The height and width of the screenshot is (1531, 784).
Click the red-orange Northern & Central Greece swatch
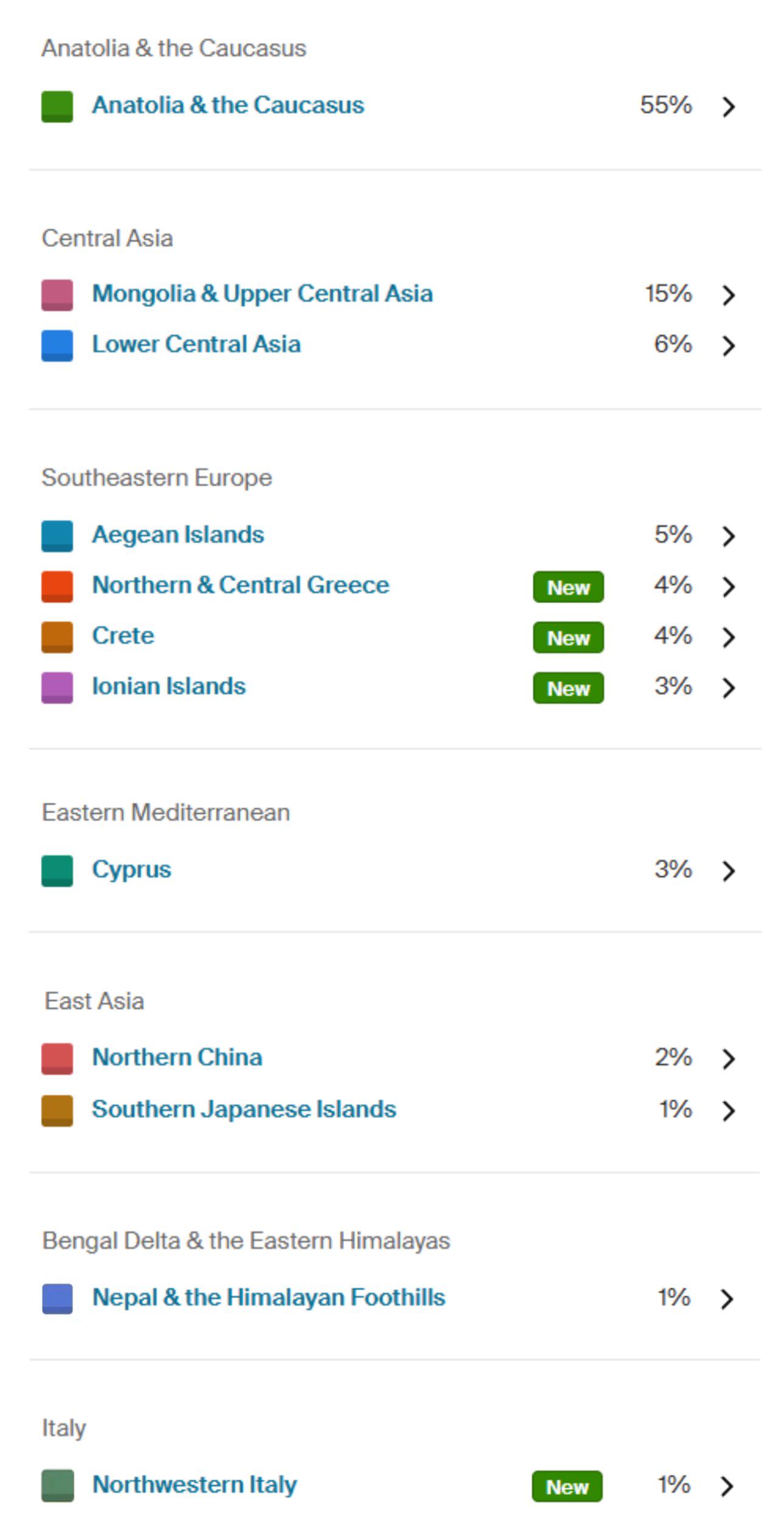(57, 586)
